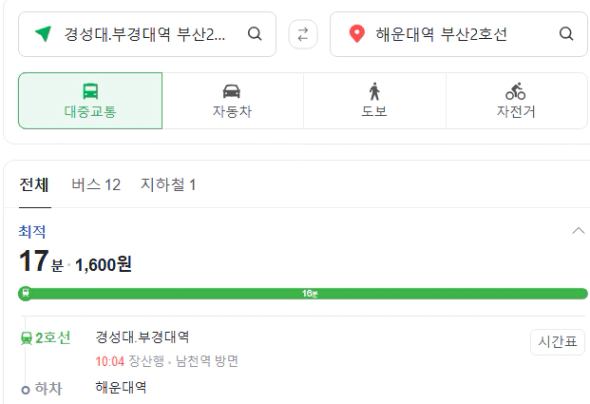
Task: Open the 버스 12 tab
Action: click(x=96, y=185)
